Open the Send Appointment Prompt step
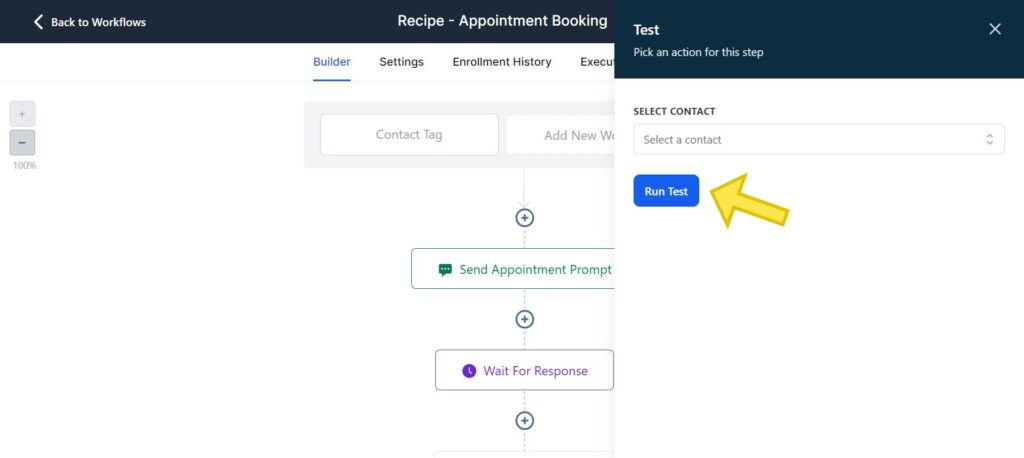Image resolution: width=1024 pixels, height=458 pixels. click(x=535, y=270)
